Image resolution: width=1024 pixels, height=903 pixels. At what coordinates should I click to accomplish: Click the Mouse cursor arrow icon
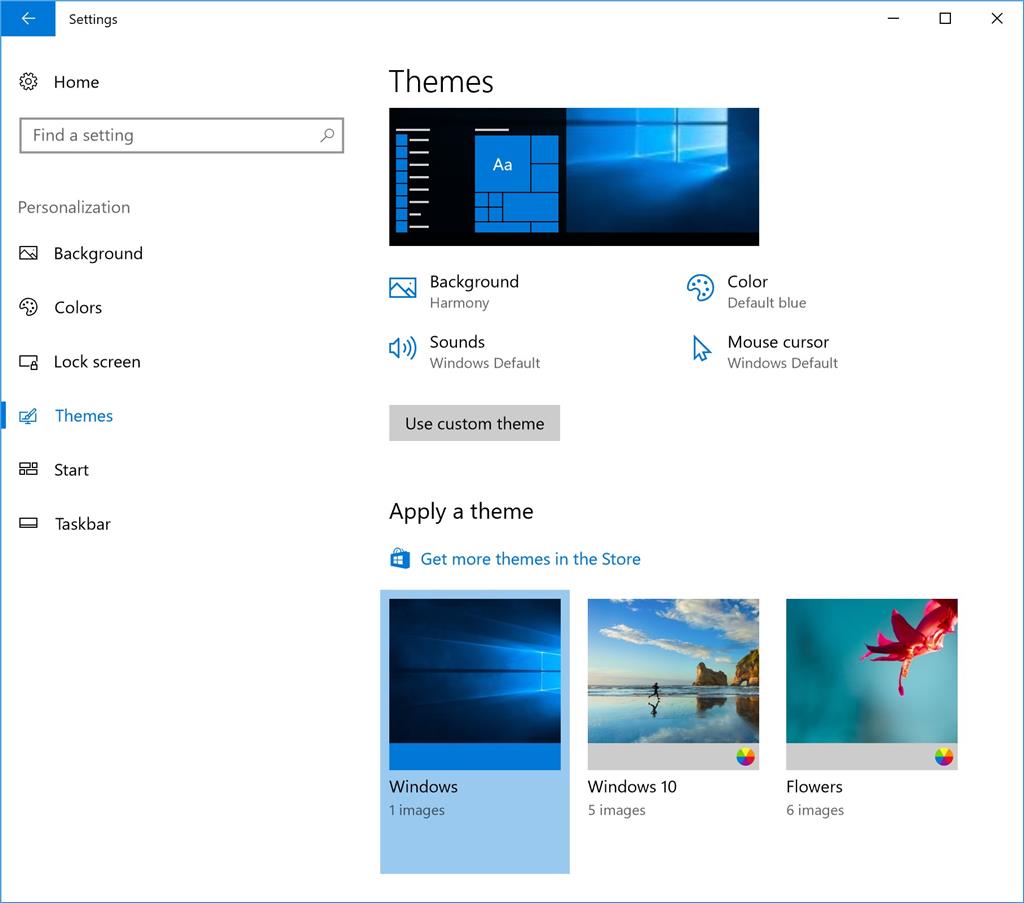click(701, 348)
